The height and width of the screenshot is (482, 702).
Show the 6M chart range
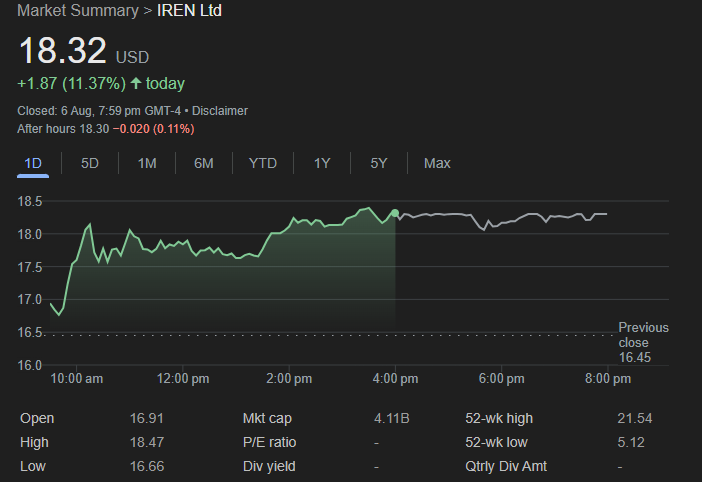coord(204,163)
